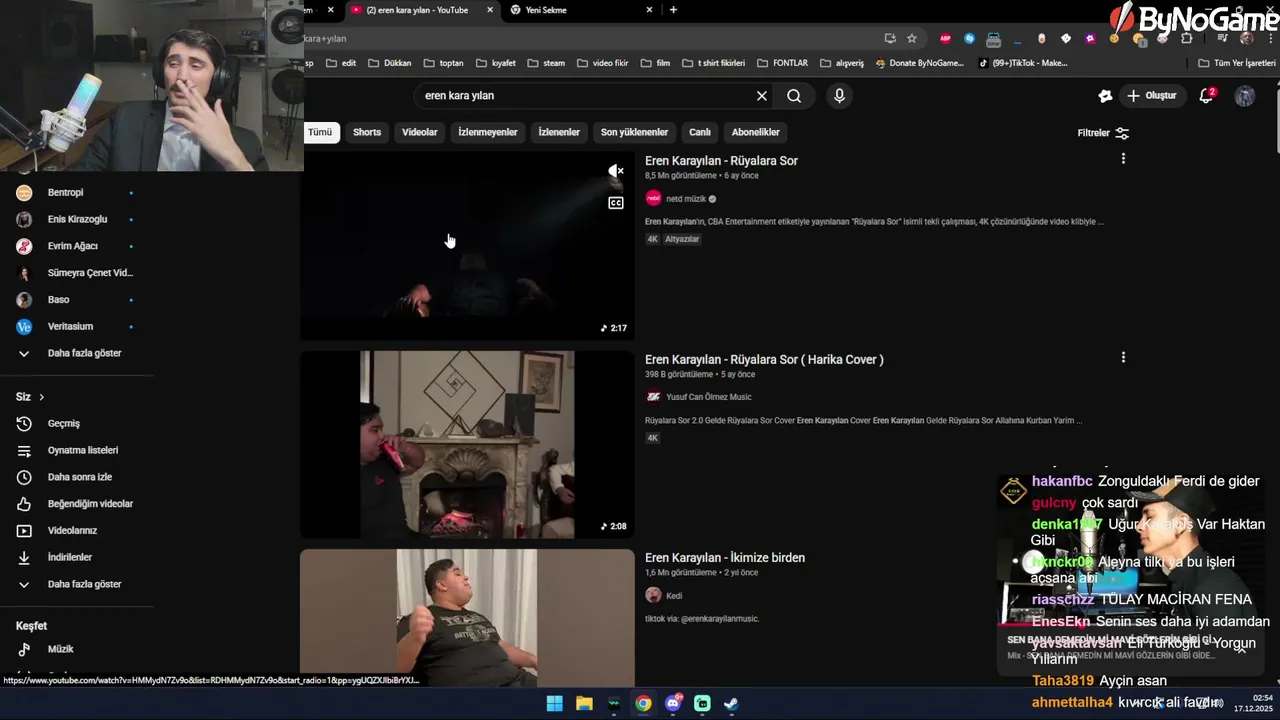This screenshot has height=720, width=1280.
Task: Start voice search with microphone icon
Action: 839,96
